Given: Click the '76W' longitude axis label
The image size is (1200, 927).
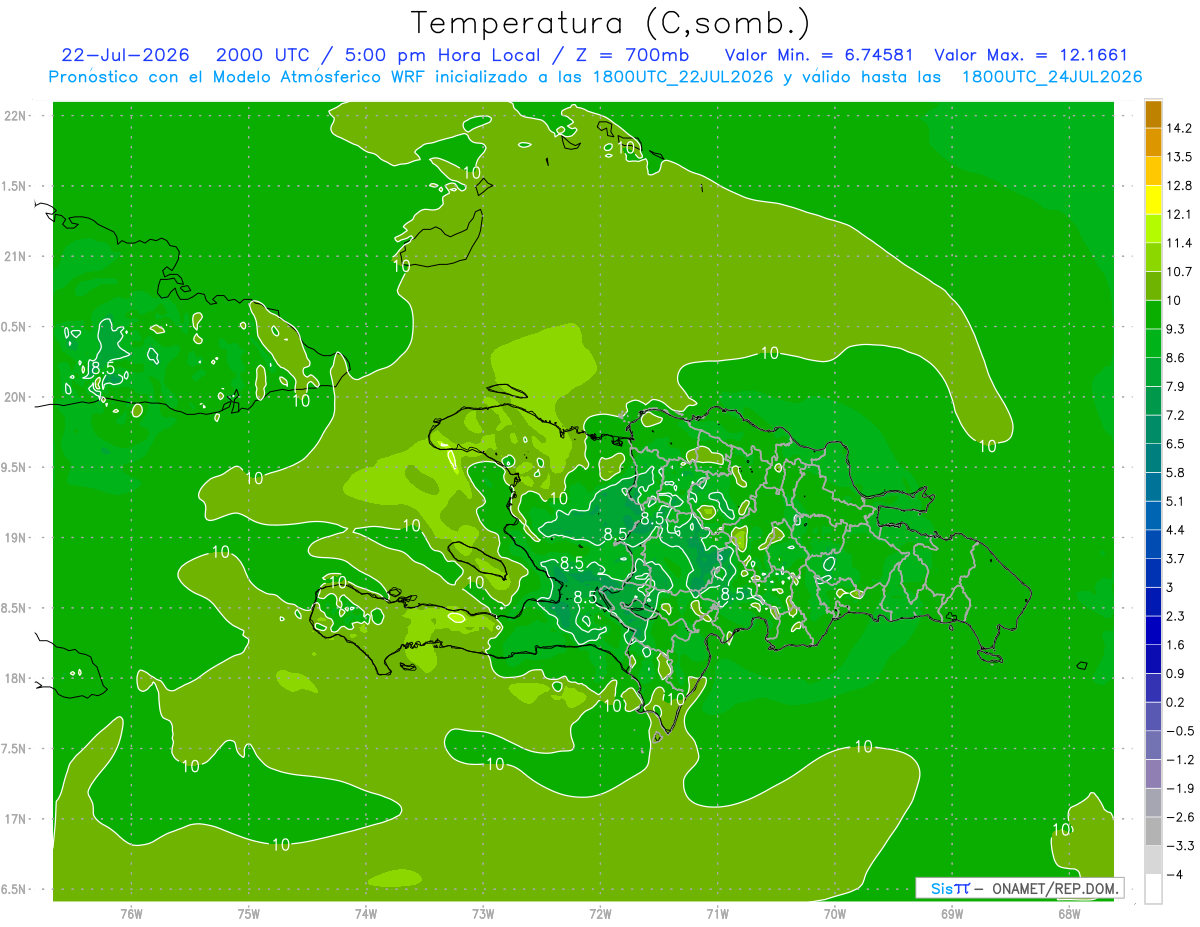Looking at the screenshot, I should pyautogui.click(x=131, y=913).
